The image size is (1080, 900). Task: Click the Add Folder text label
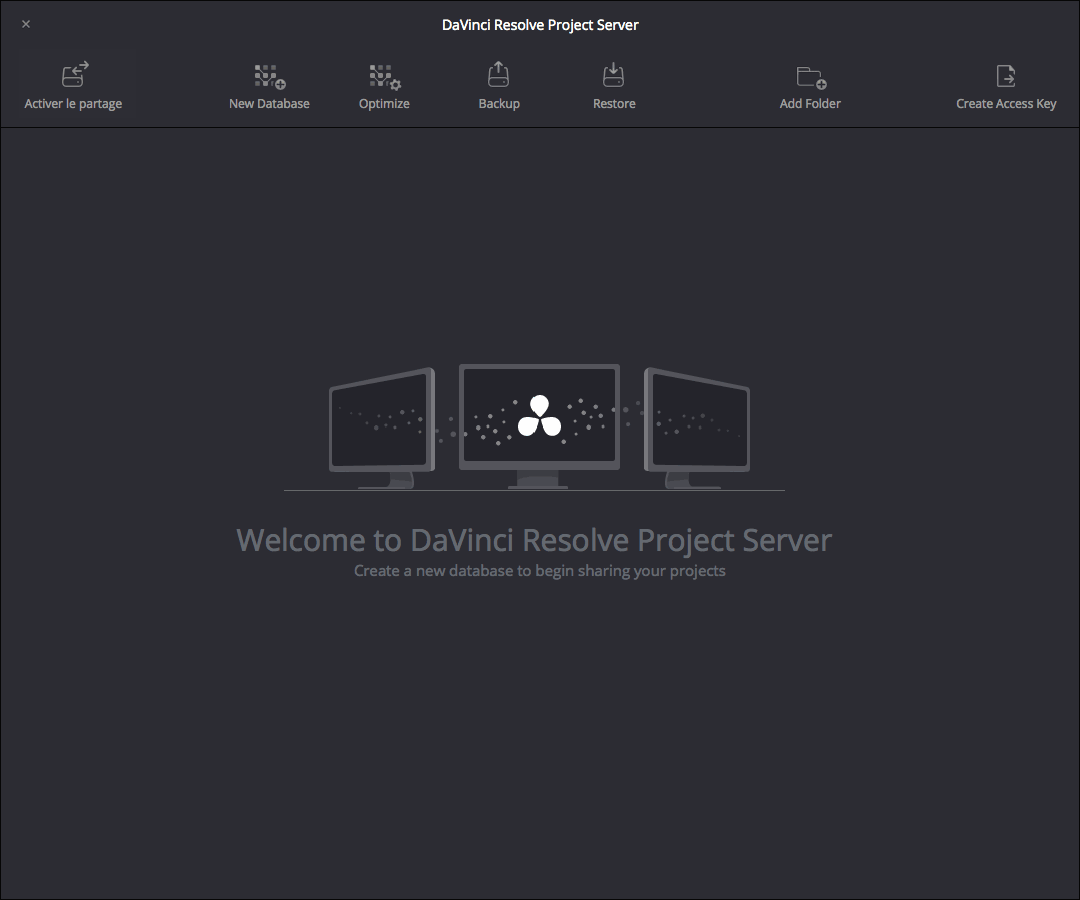click(810, 104)
